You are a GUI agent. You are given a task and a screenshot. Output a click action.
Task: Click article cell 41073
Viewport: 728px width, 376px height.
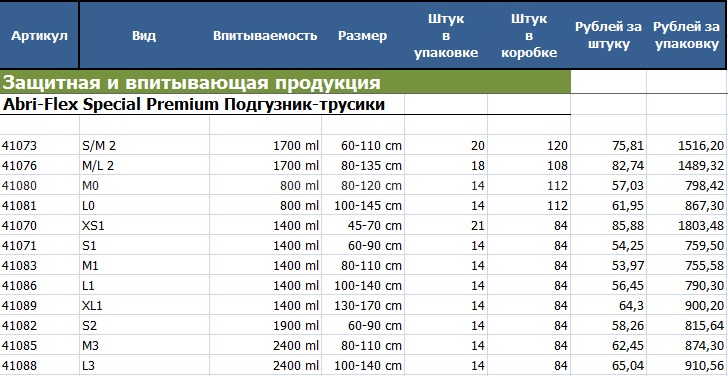click(x=39, y=146)
